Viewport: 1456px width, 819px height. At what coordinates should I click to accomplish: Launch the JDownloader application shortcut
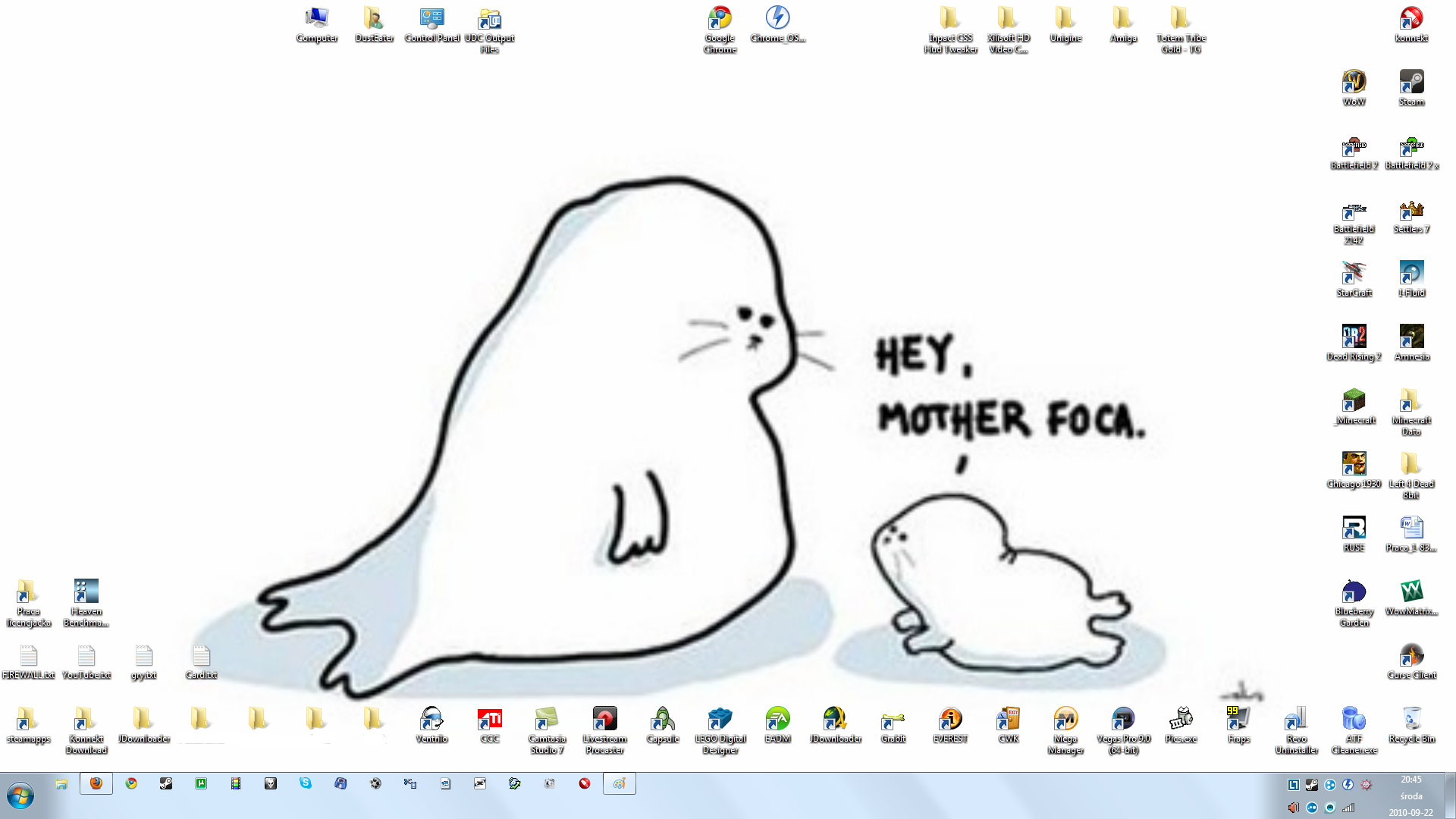[836, 726]
